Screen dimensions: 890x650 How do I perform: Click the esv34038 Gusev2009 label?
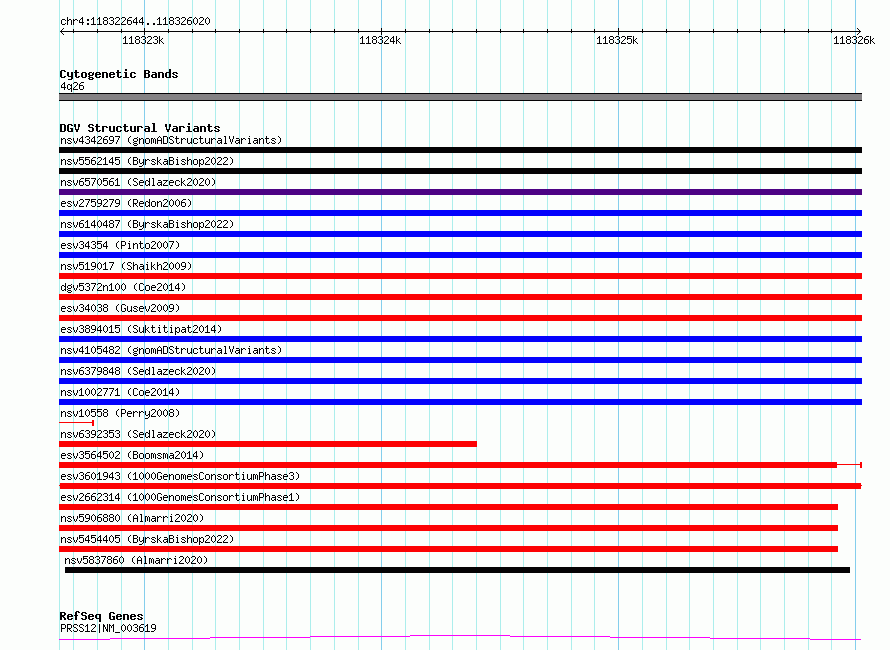pos(120,308)
